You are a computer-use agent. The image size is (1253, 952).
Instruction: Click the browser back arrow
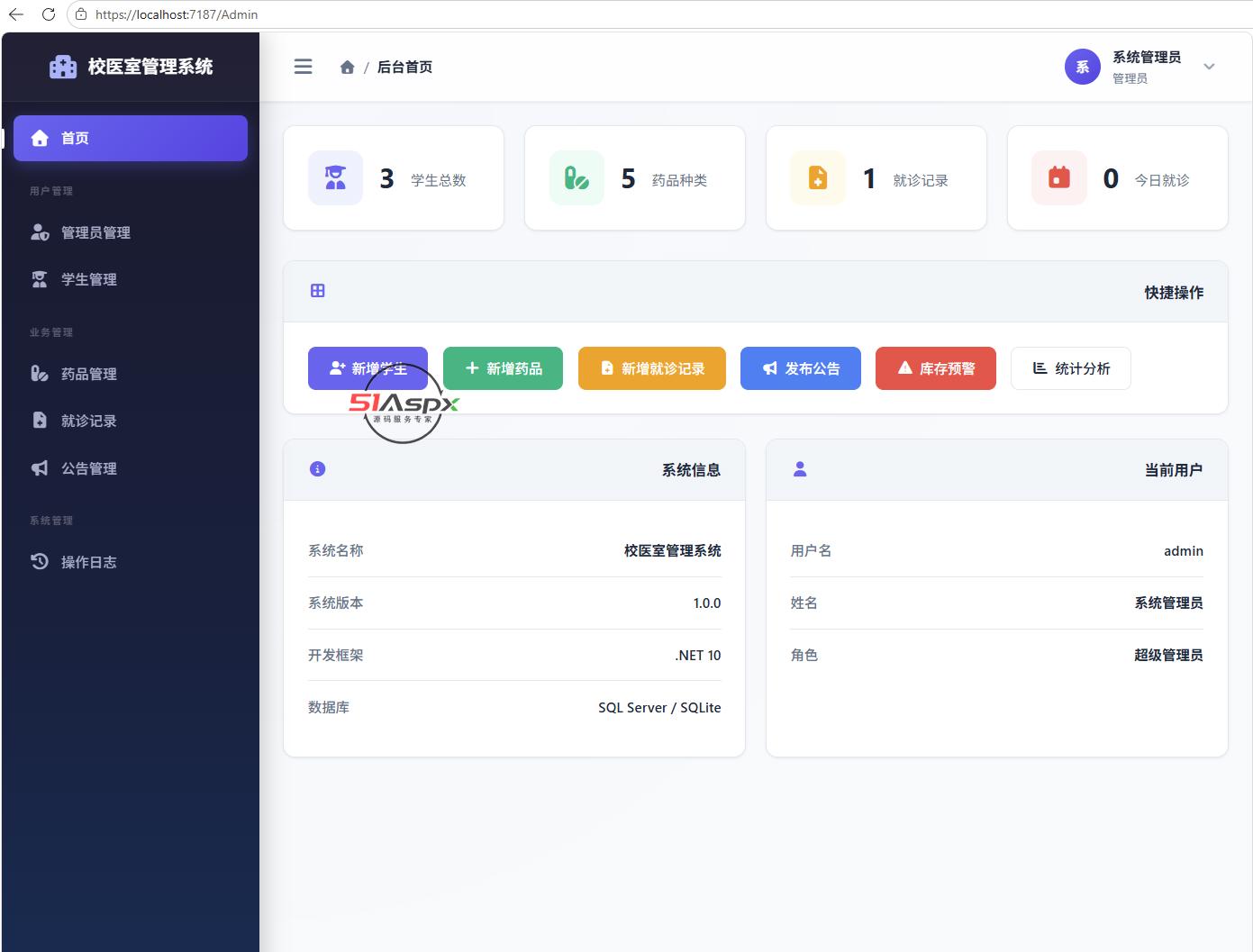[x=16, y=14]
